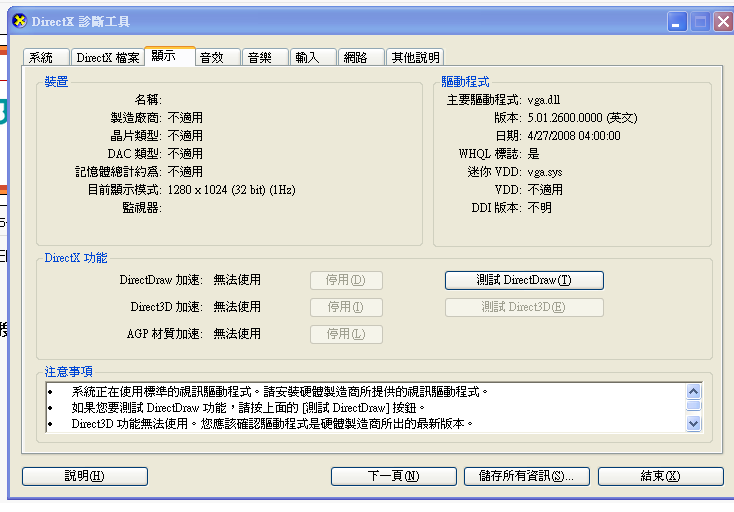Click the Direct3D 加速 status 無法使用
The width and height of the screenshot is (734, 512).
point(237,307)
